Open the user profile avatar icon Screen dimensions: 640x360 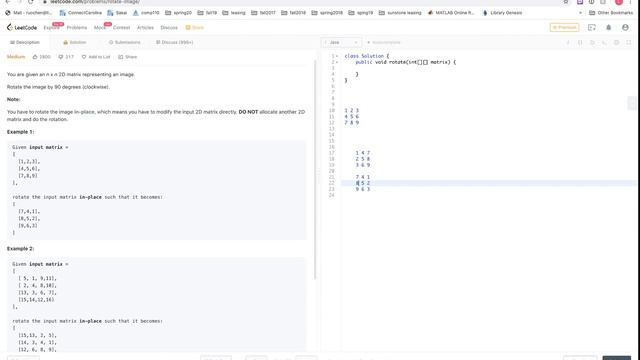[625, 27]
